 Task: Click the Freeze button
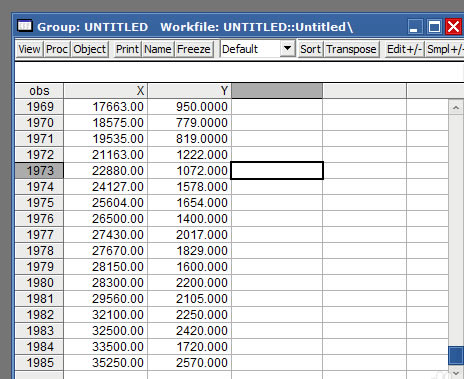point(194,49)
